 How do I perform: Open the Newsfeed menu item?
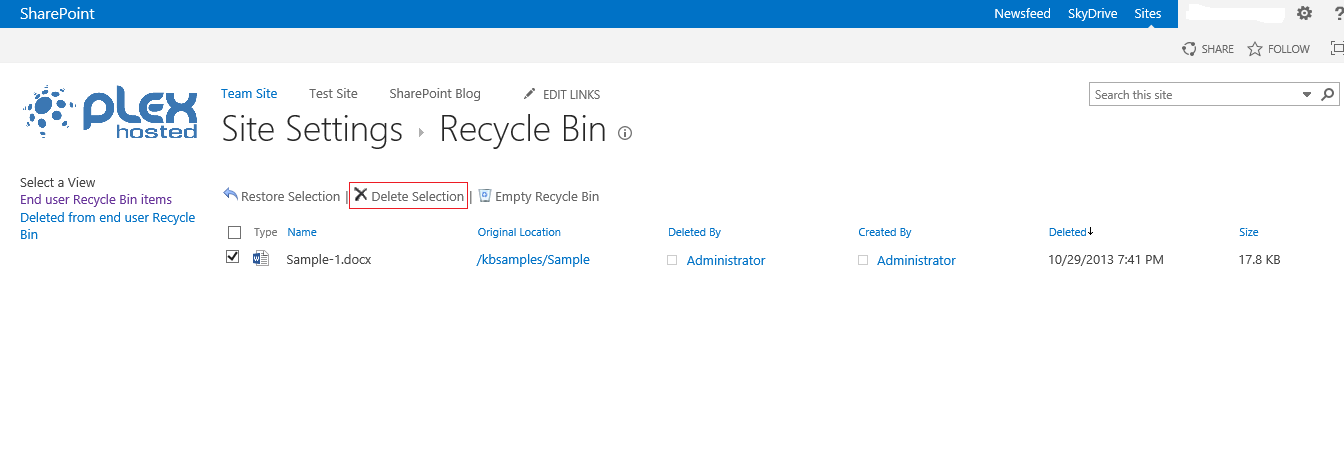tap(1022, 14)
